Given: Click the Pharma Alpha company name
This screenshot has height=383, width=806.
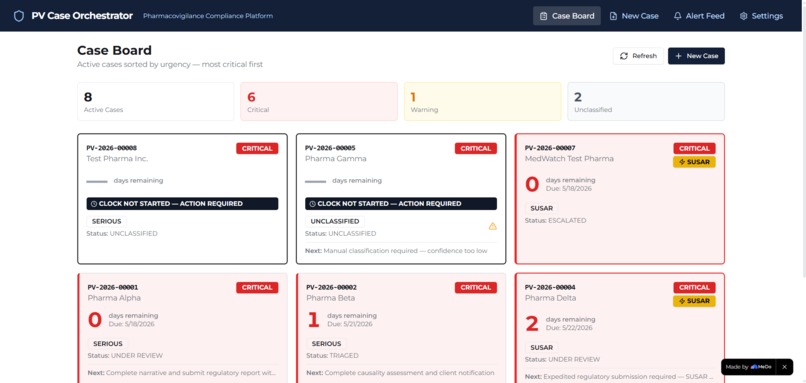Looking at the screenshot, I should click(x=114, y=298).
